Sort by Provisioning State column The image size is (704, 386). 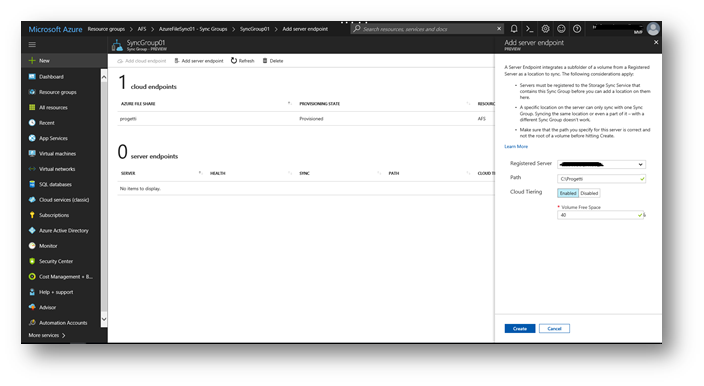[319, 104]
